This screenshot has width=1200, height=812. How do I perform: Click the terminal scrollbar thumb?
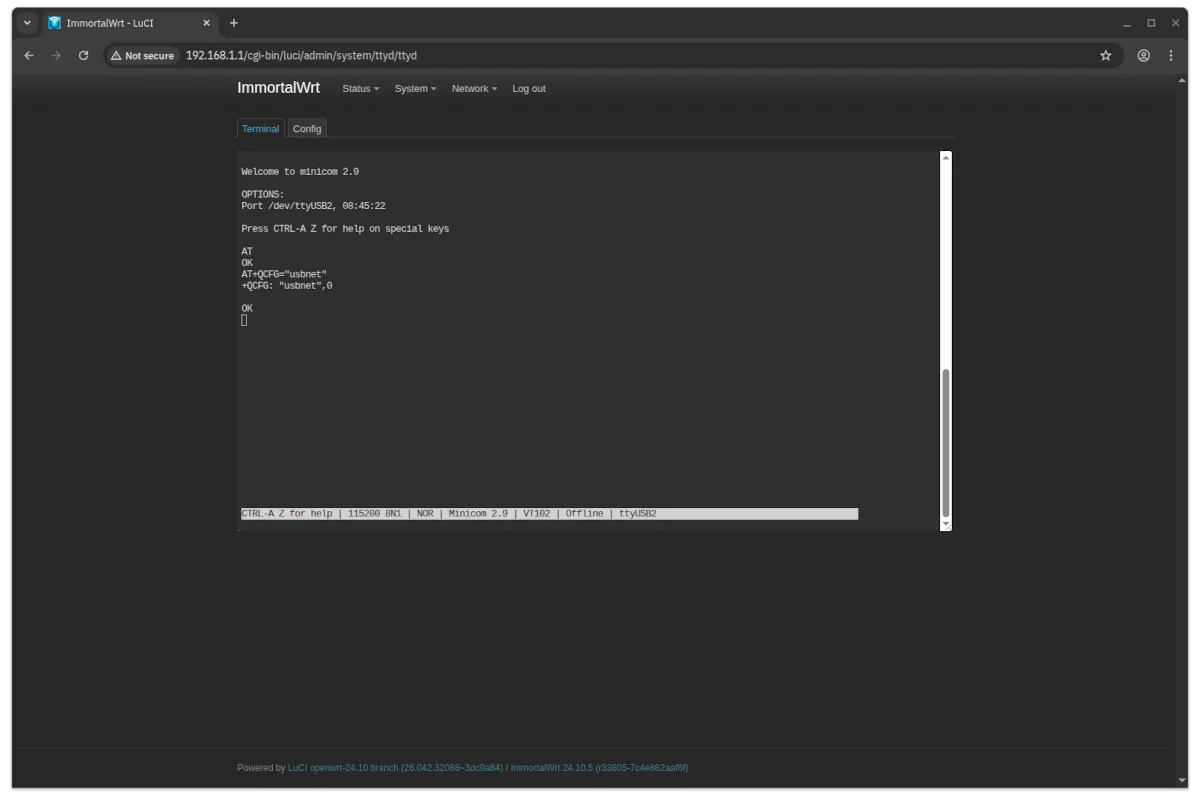pos(946,440)
